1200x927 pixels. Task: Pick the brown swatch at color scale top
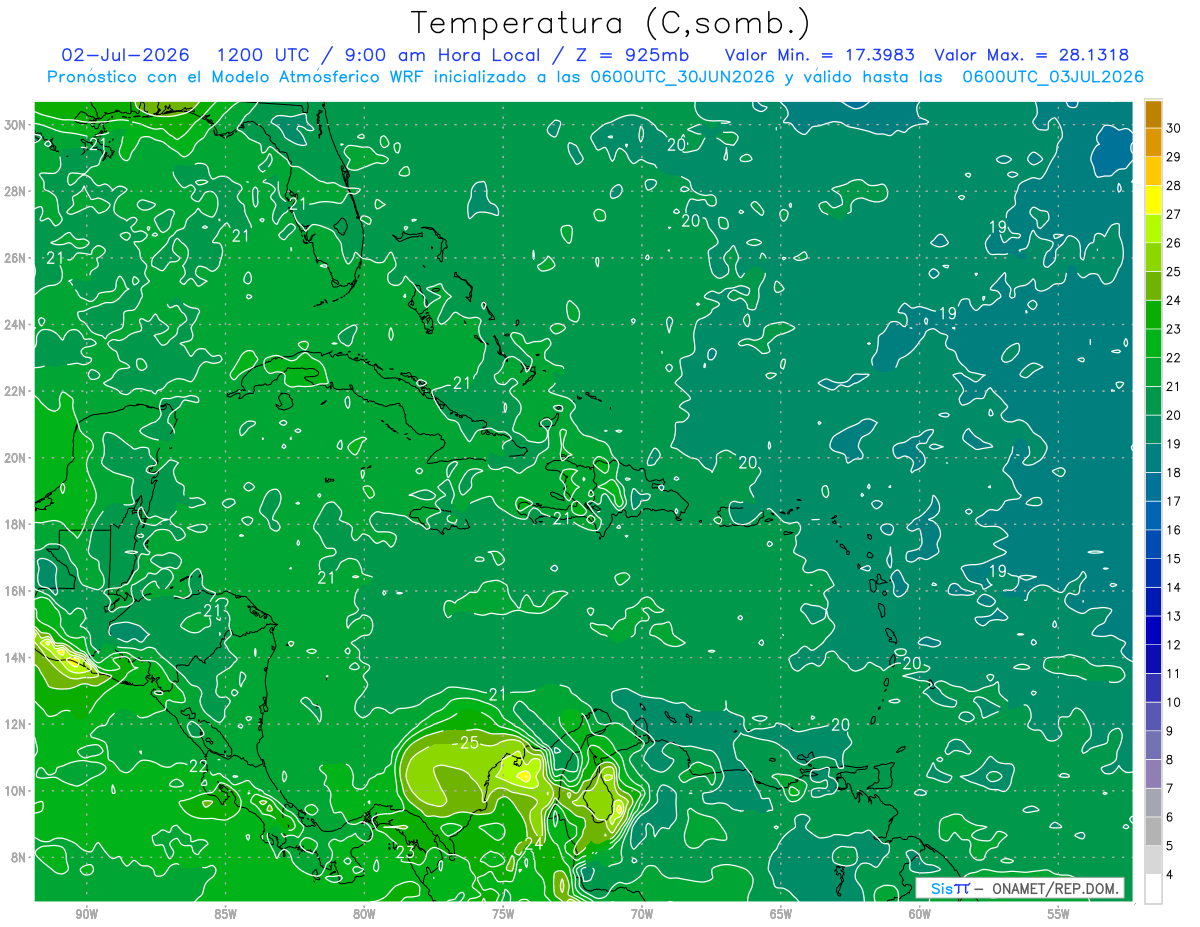tap(1153, 113)
